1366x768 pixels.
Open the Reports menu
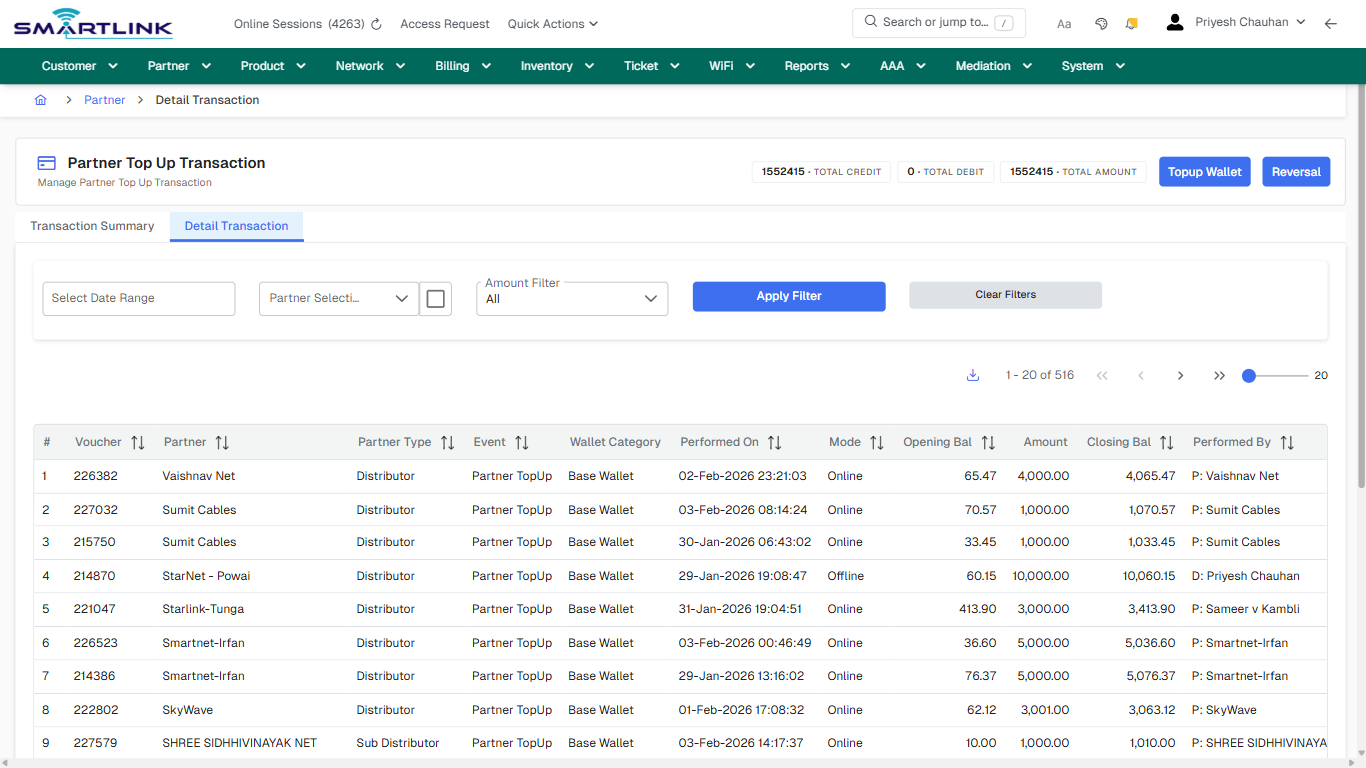click(815, 65)
